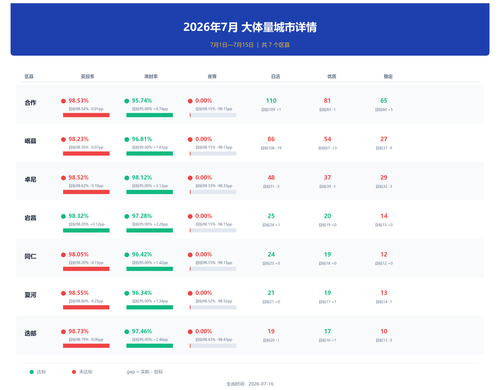Screen dimensions: 500x390
Task: Click the green value 17
Action: [x=327, y=331]
